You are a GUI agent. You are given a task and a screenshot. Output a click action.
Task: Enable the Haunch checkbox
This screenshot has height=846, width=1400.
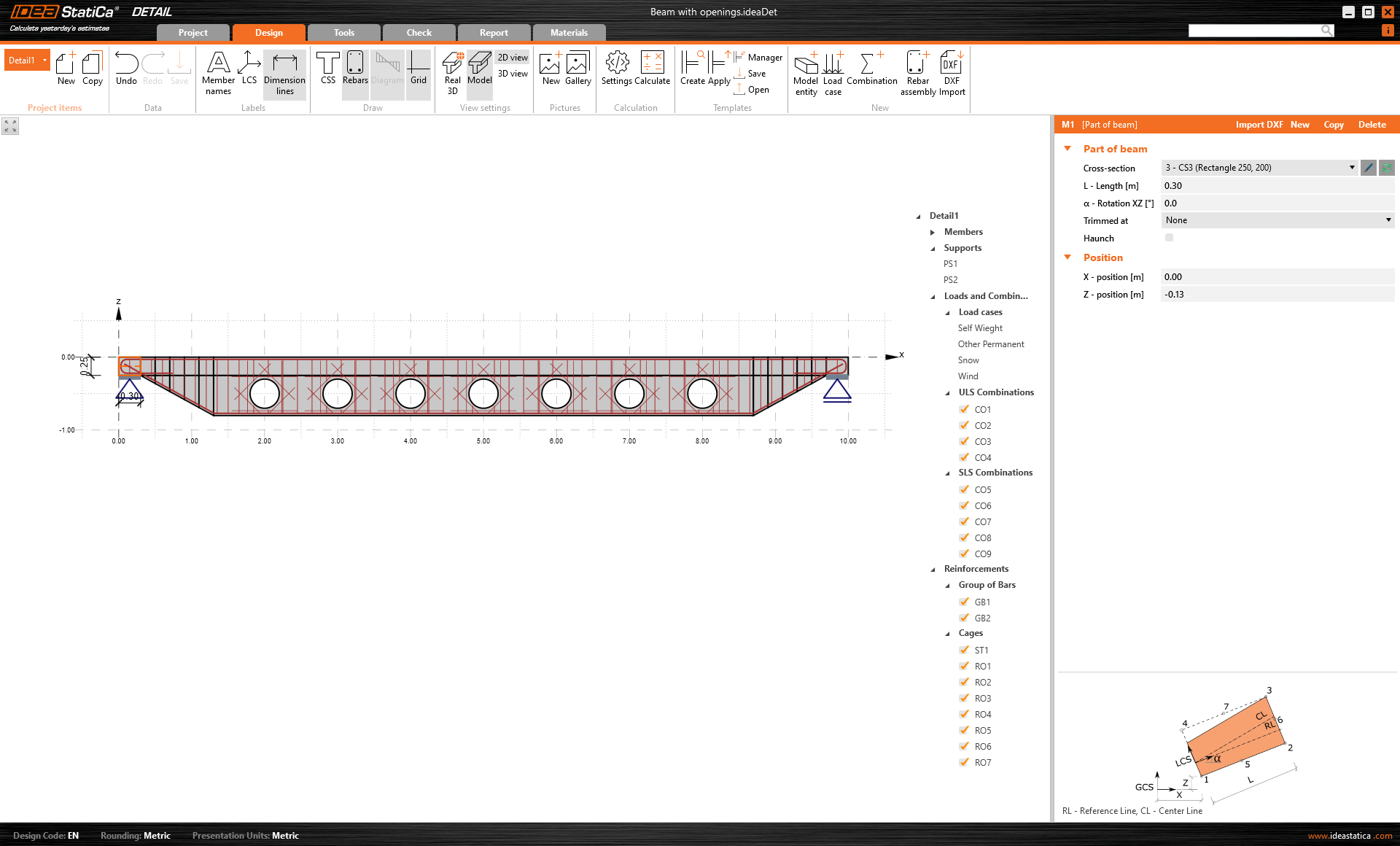[x=1169, y=238]
